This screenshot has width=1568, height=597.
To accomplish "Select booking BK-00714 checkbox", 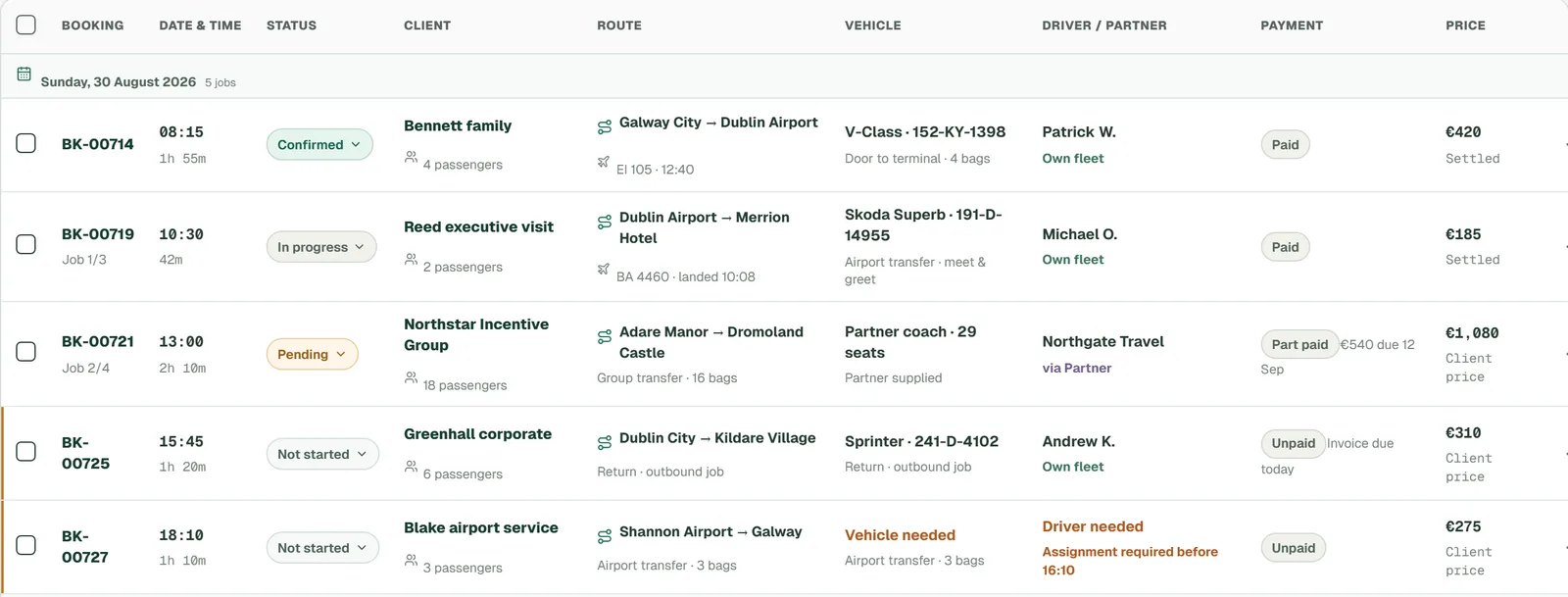I will point(26,143).
